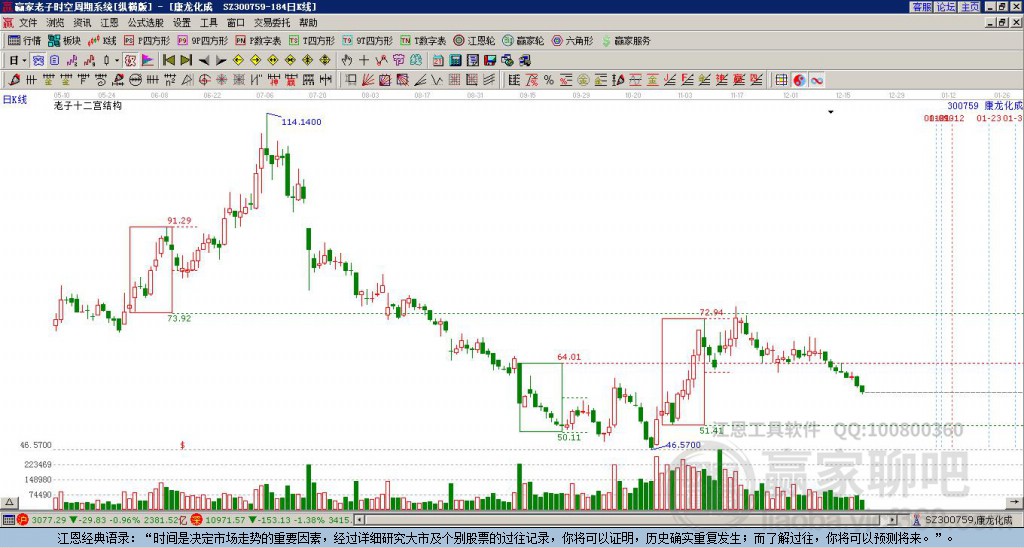Open the 9P四方形 tool

pyautogui.click(x=202, y=40)
